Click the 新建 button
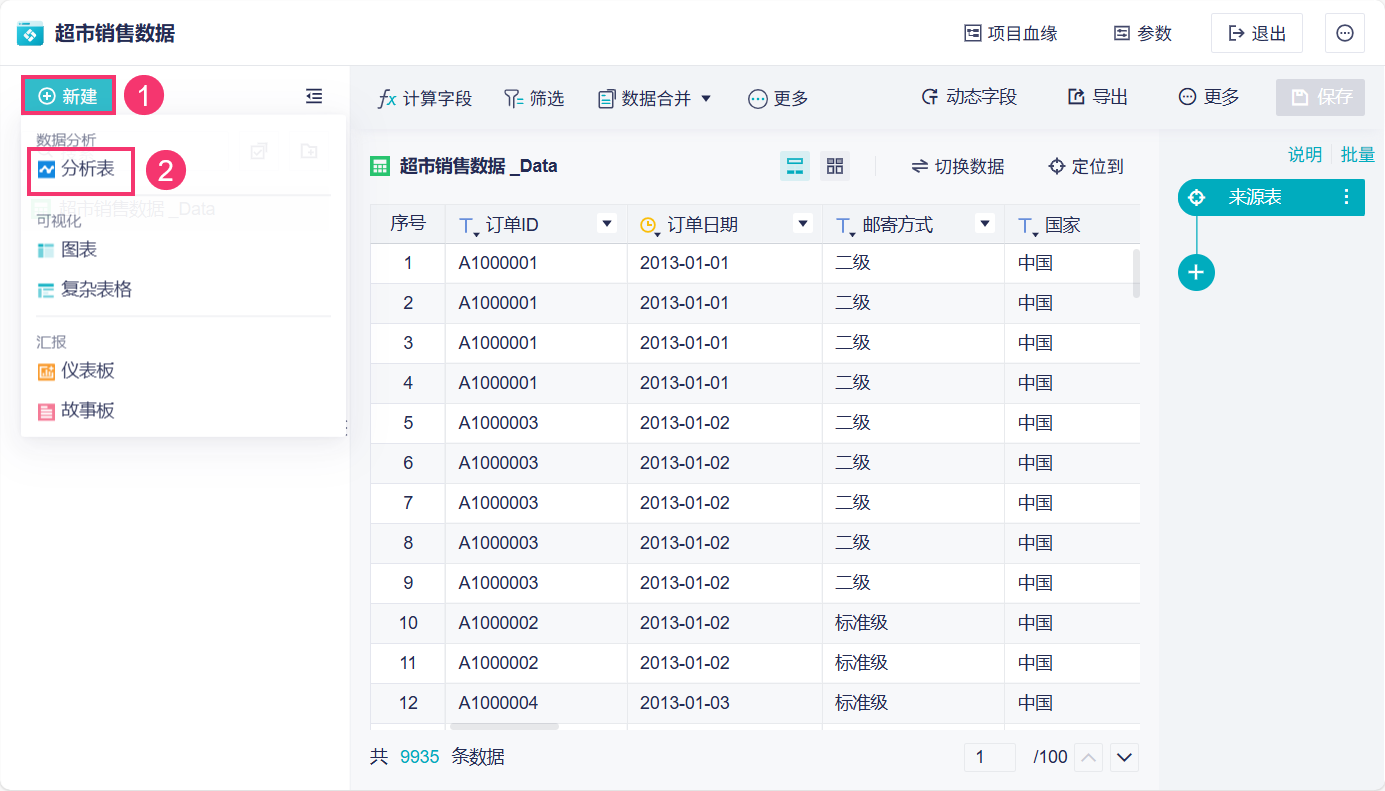This screenshot has width=1385, height=791. point(68,96)
